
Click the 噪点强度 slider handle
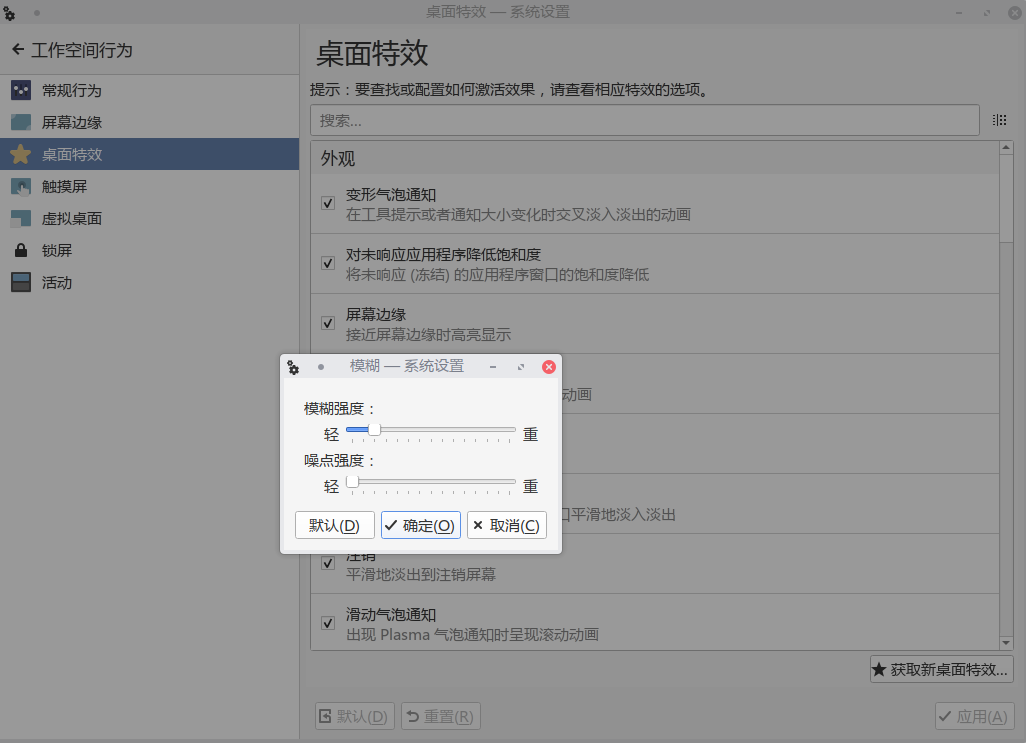352,482
